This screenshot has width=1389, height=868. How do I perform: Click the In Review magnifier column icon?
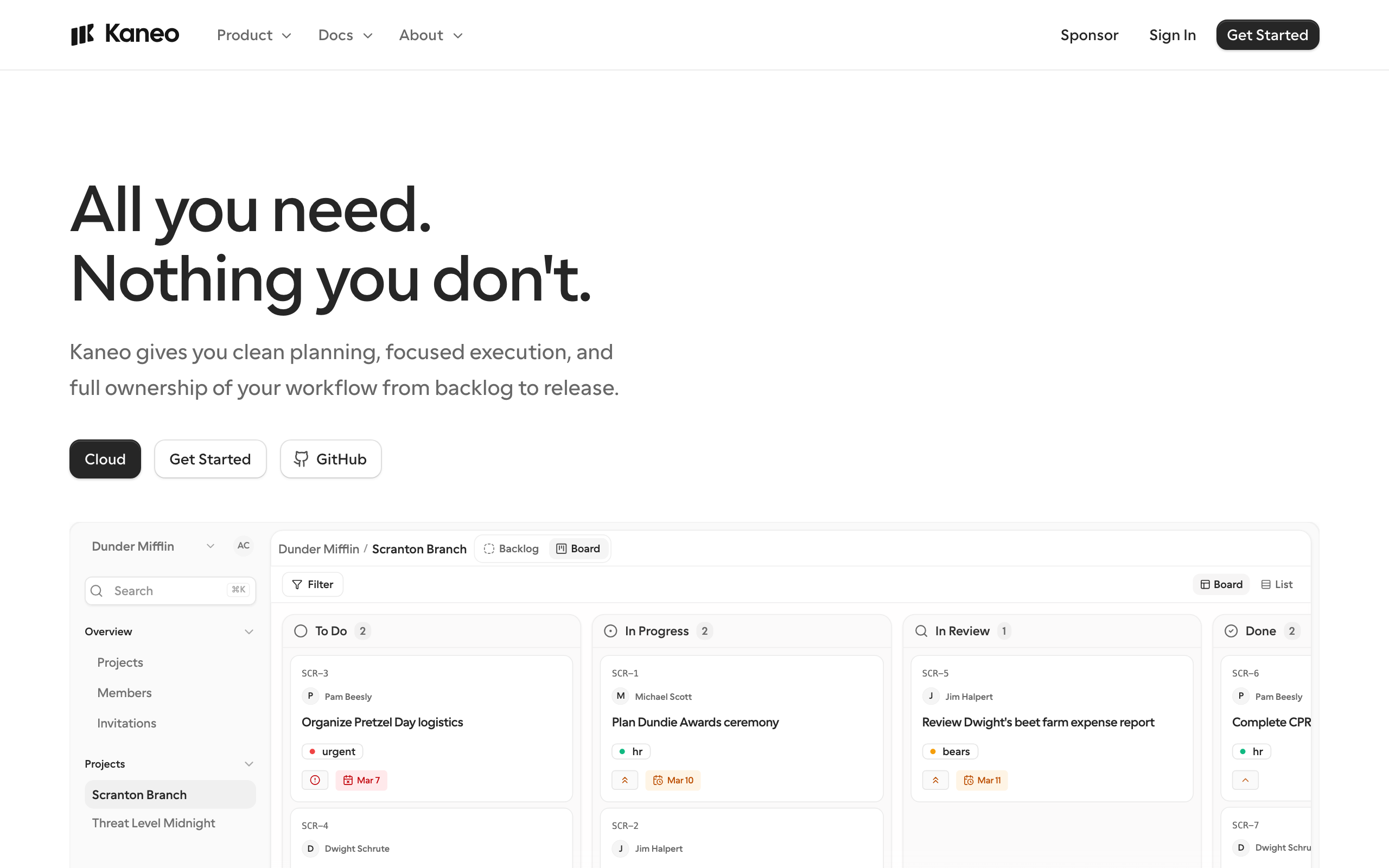pos(921,631)
